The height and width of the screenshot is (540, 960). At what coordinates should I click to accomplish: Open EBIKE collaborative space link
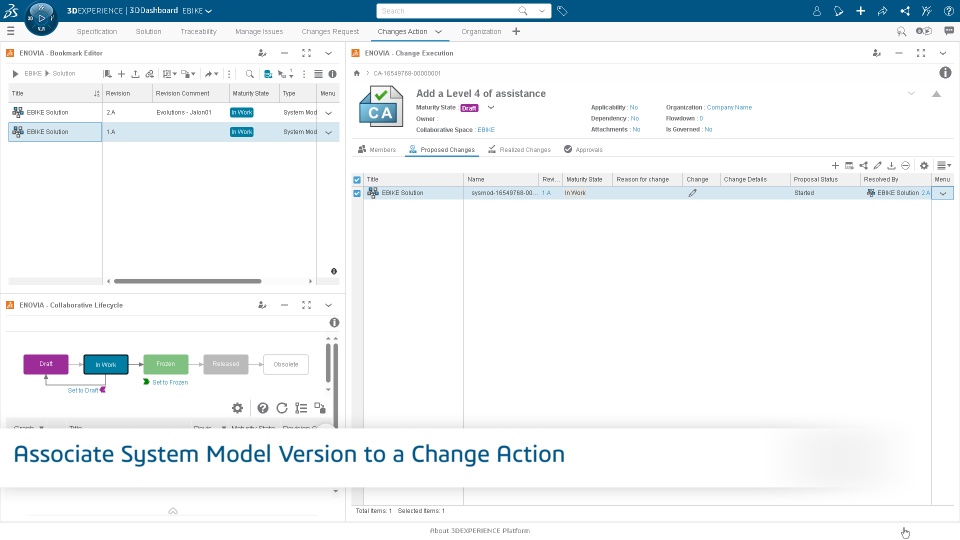(x=486, y=130)
